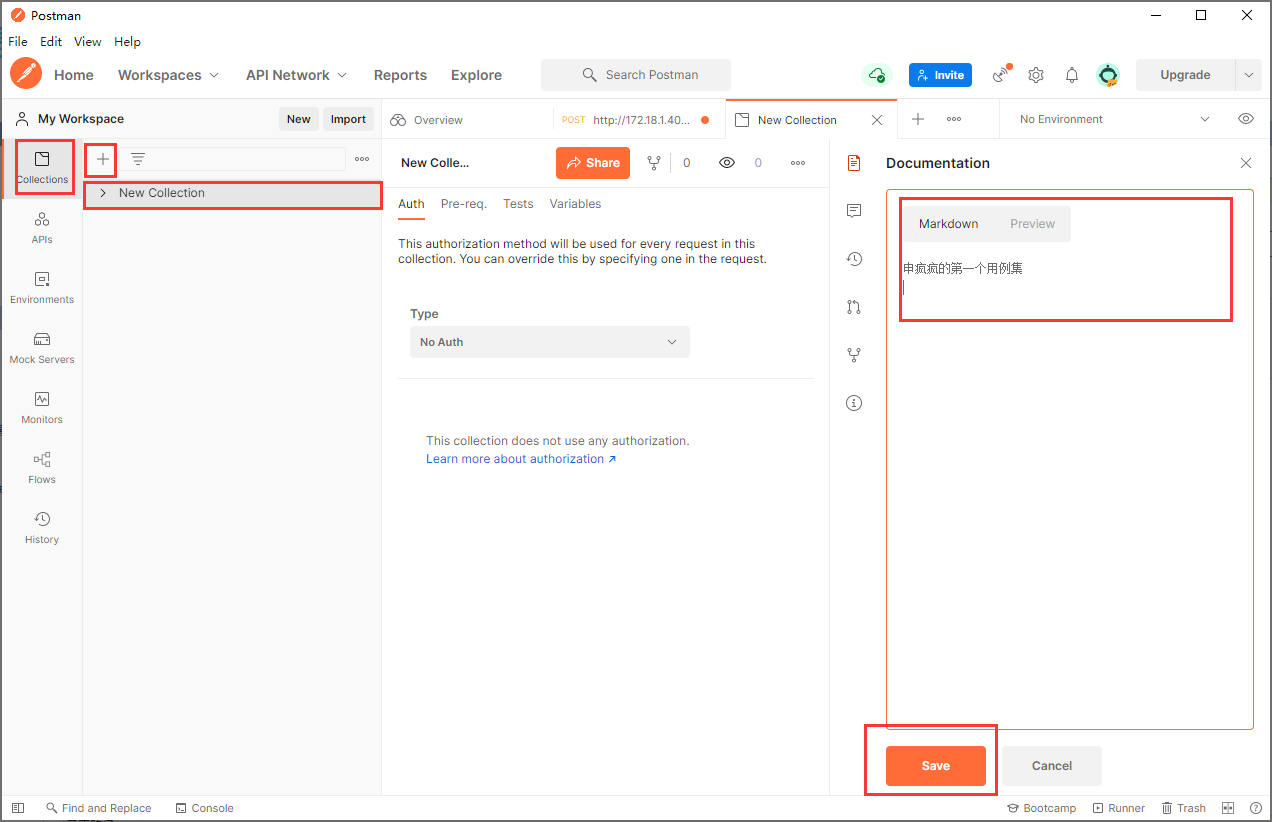Click the New button in My Workspace
This screenshot has height=822, width=1272.
pyautogui.click(x=299, y=119)
